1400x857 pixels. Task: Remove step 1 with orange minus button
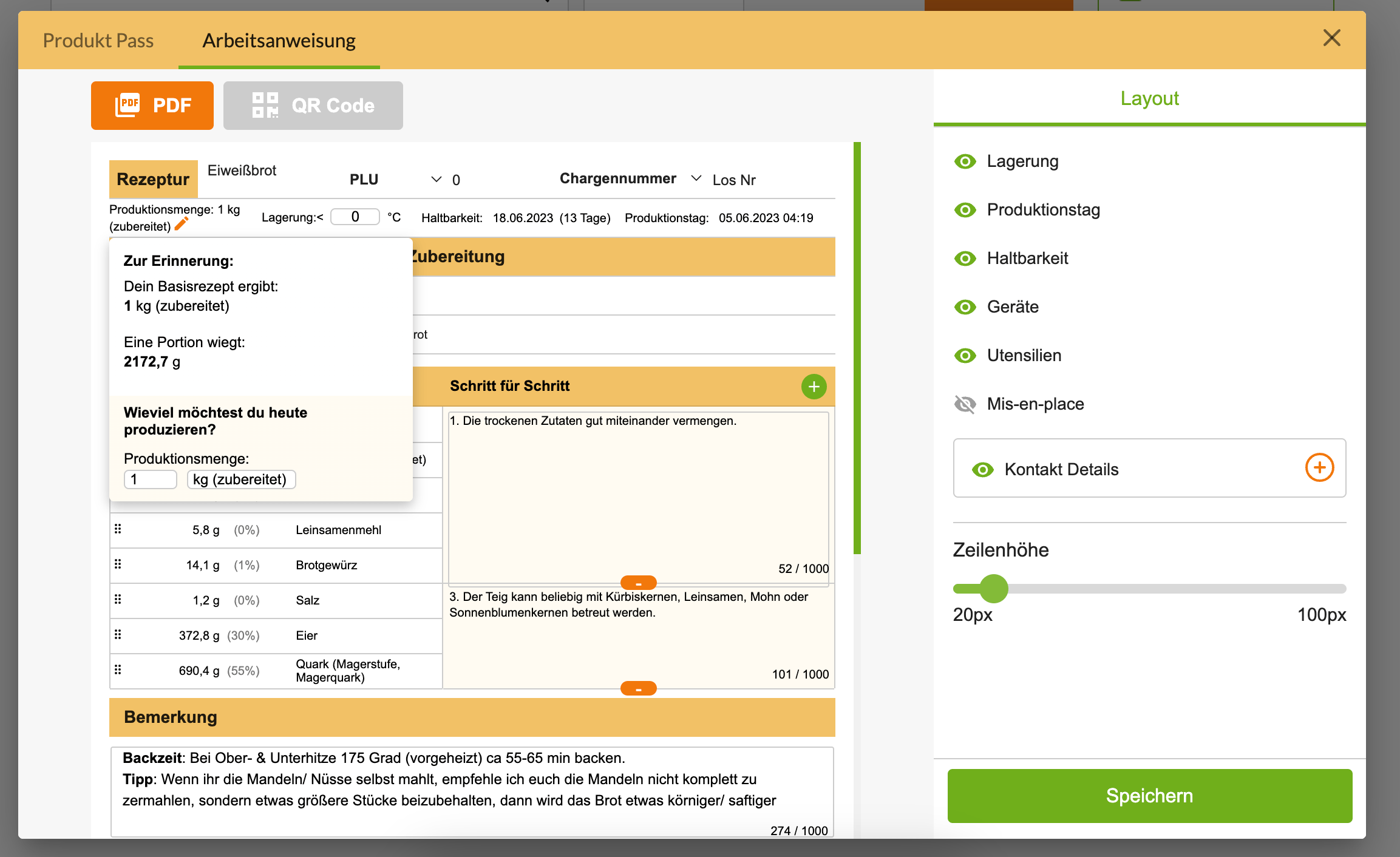tap(638, 583)
